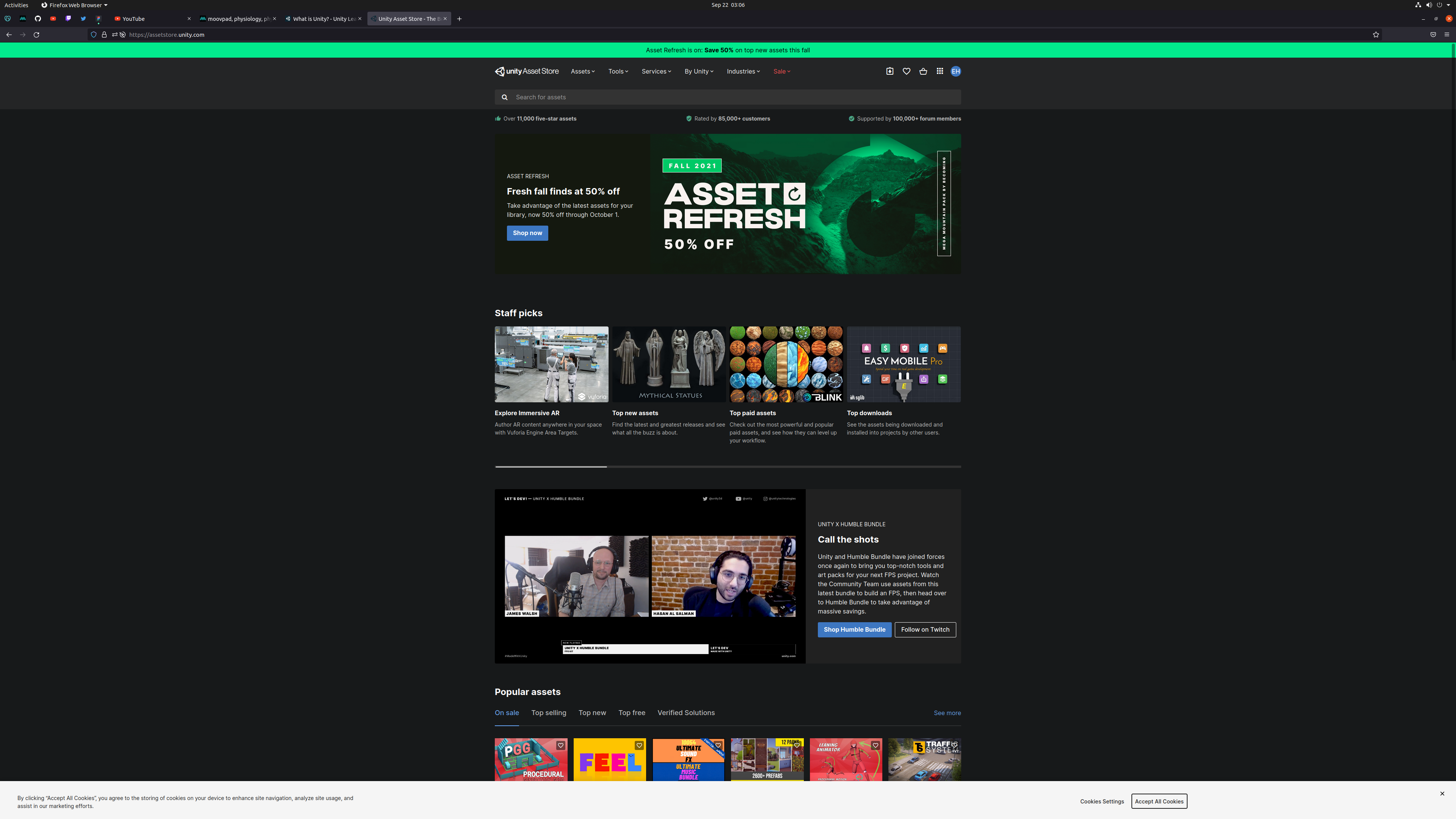Favorite the Ultimate Sound FX bundle
Viewport: 1456px width, 819px height.
tap(718, 745)
